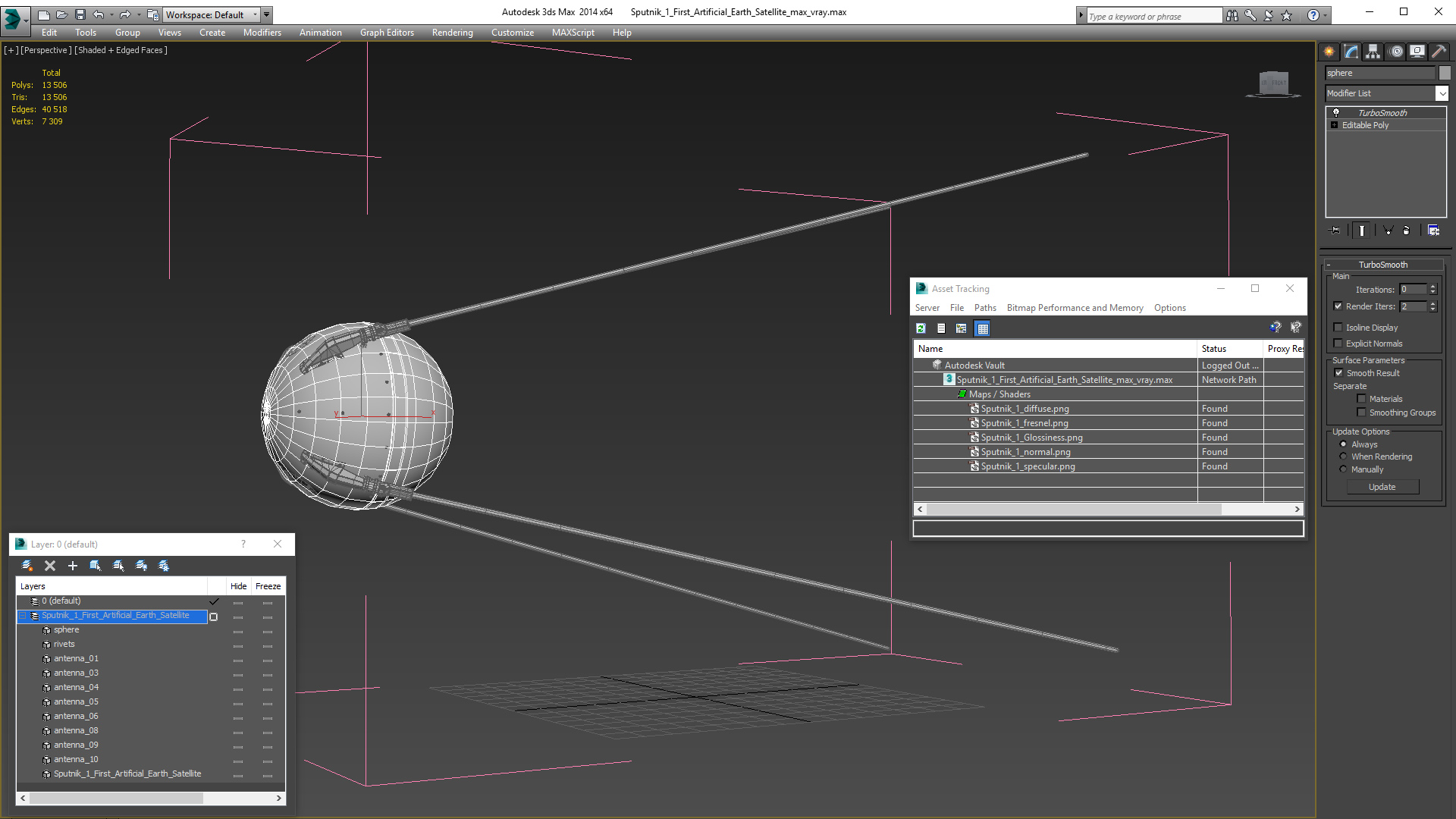The height and width of the screenshot is (819, 1456).
Task: Click Table View icon in Asset Tracking toolbar
Action: (x=983, y=328)
